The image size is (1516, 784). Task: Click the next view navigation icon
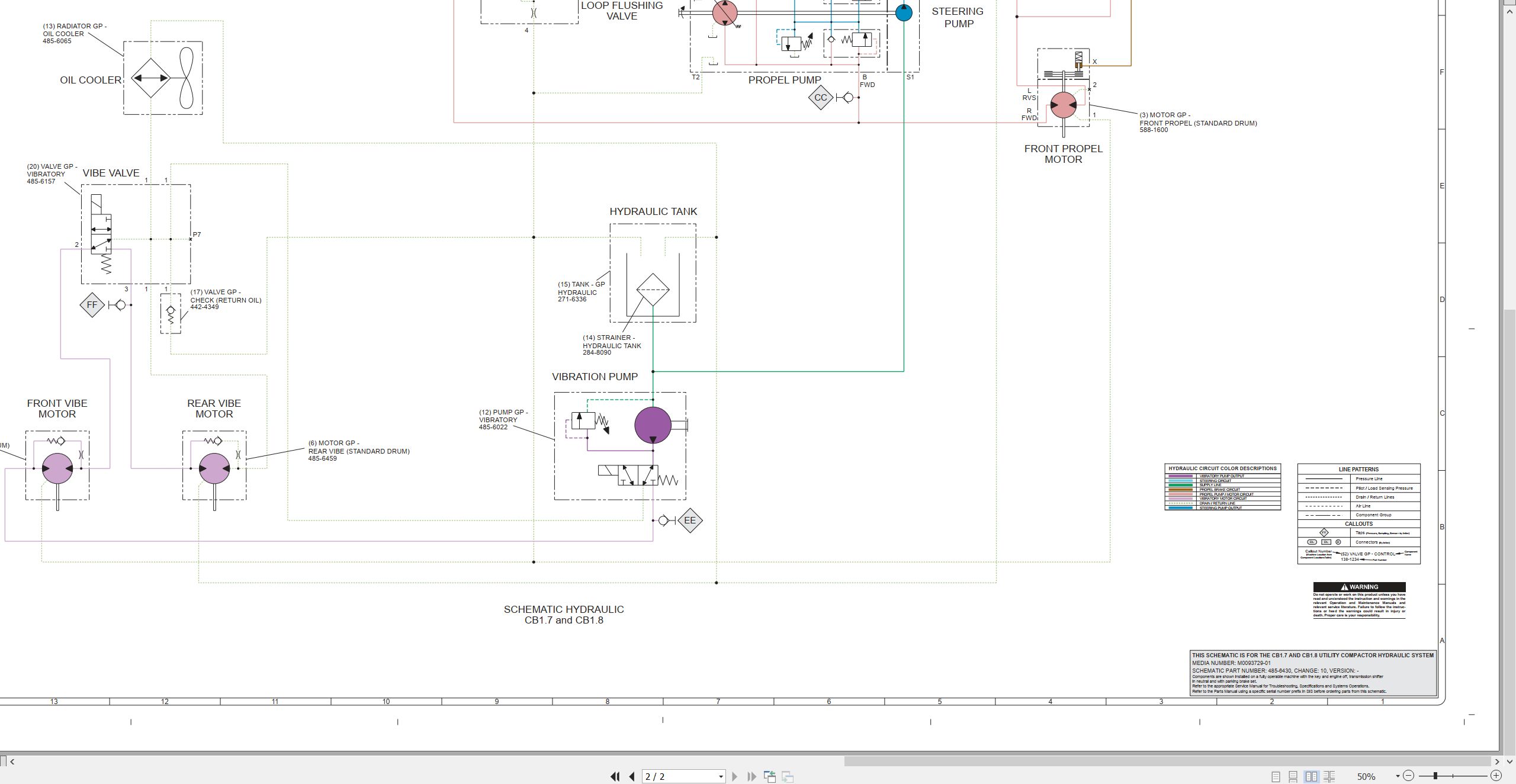[788, 776]
